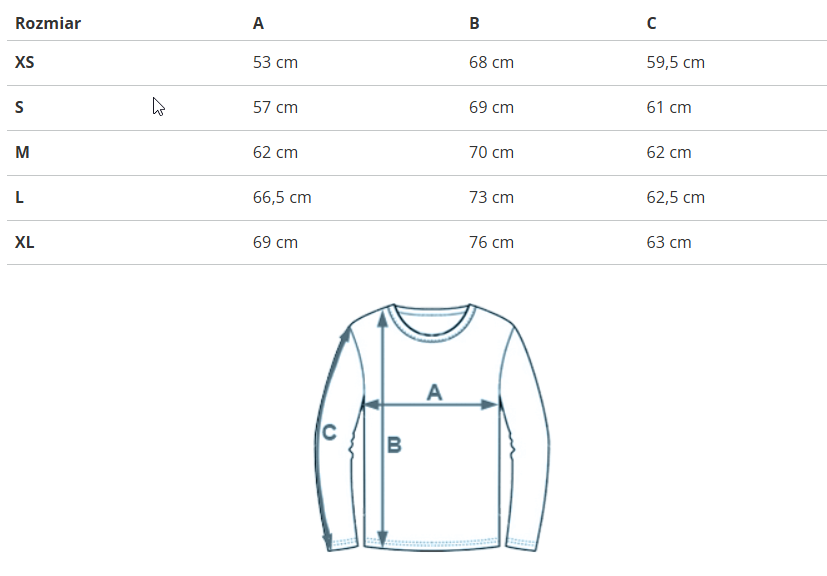Click the 70 cm value in row M
The width and height of the screenshot is (827, 576).
click(x=491, y=152)
